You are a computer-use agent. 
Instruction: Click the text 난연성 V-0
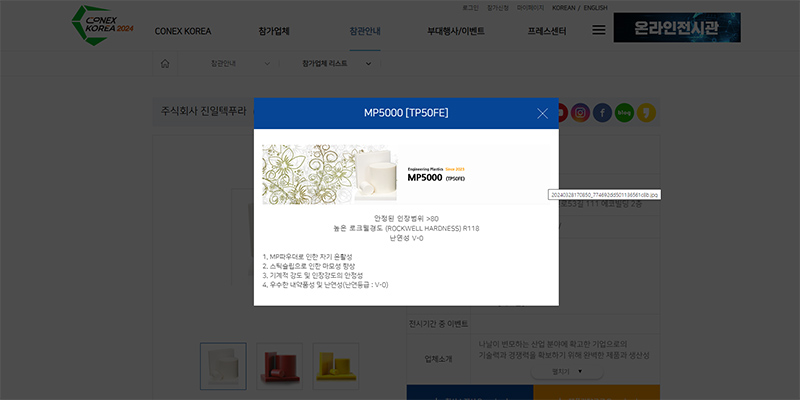(x=406, y=238)
